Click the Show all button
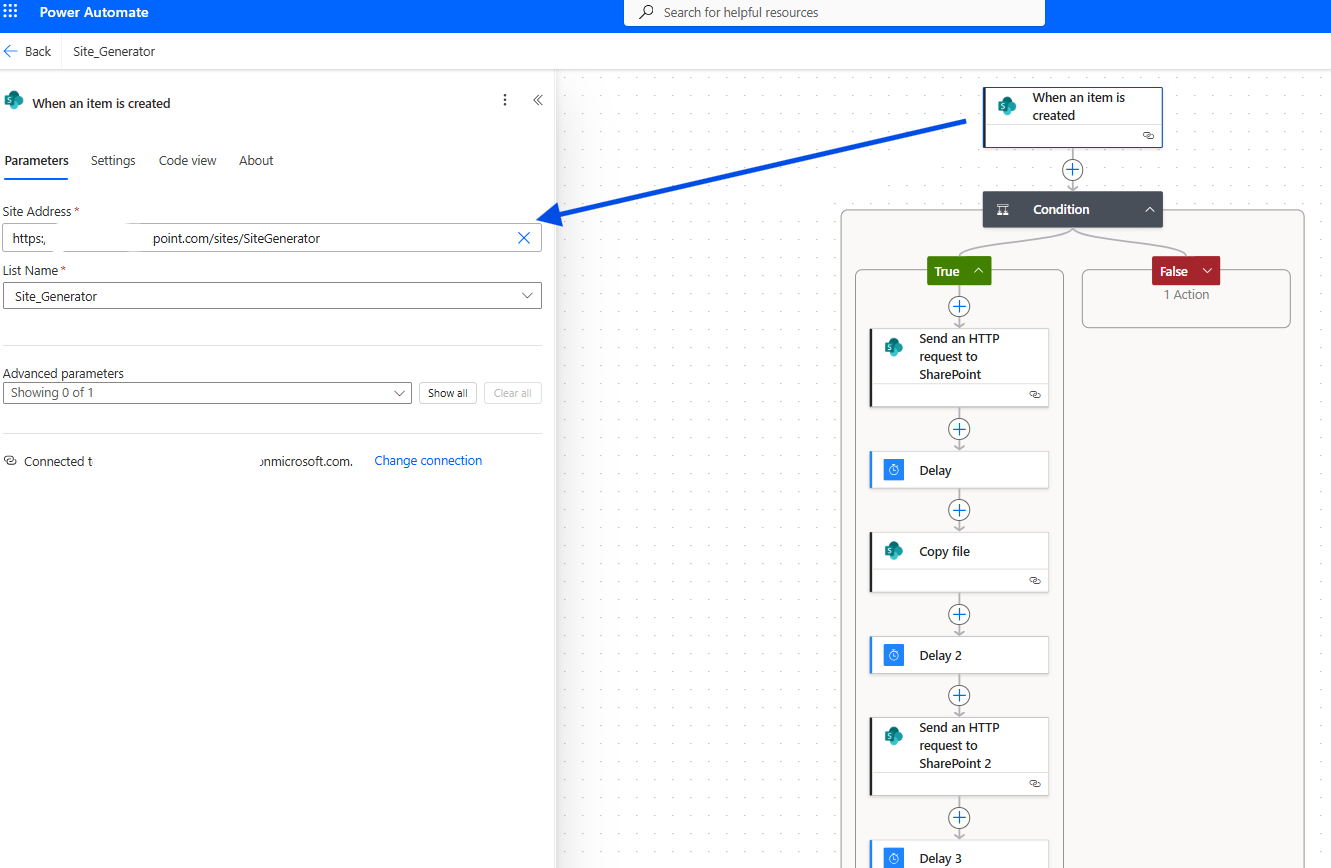This screenshot has width=1331, height=868. (447, 393)
